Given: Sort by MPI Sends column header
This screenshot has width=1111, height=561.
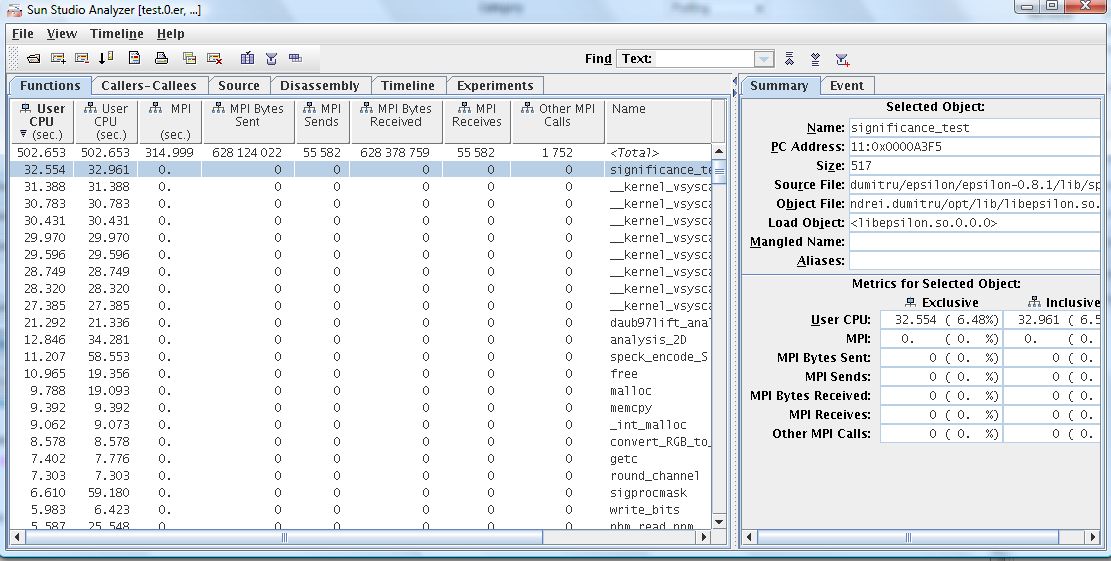Looking at the screenshot, I should coord(322,121).
